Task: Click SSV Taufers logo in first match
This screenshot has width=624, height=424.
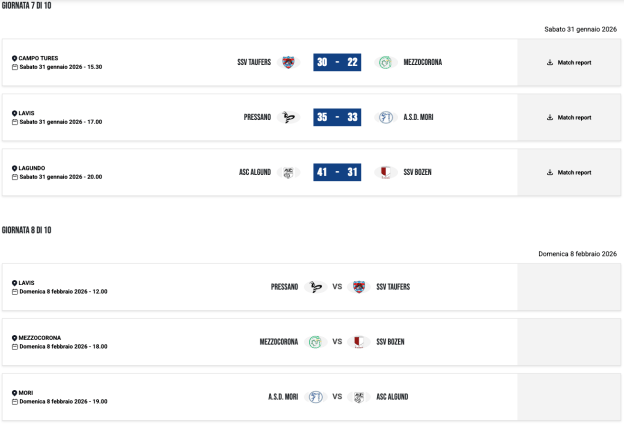Action: (289, 62)
